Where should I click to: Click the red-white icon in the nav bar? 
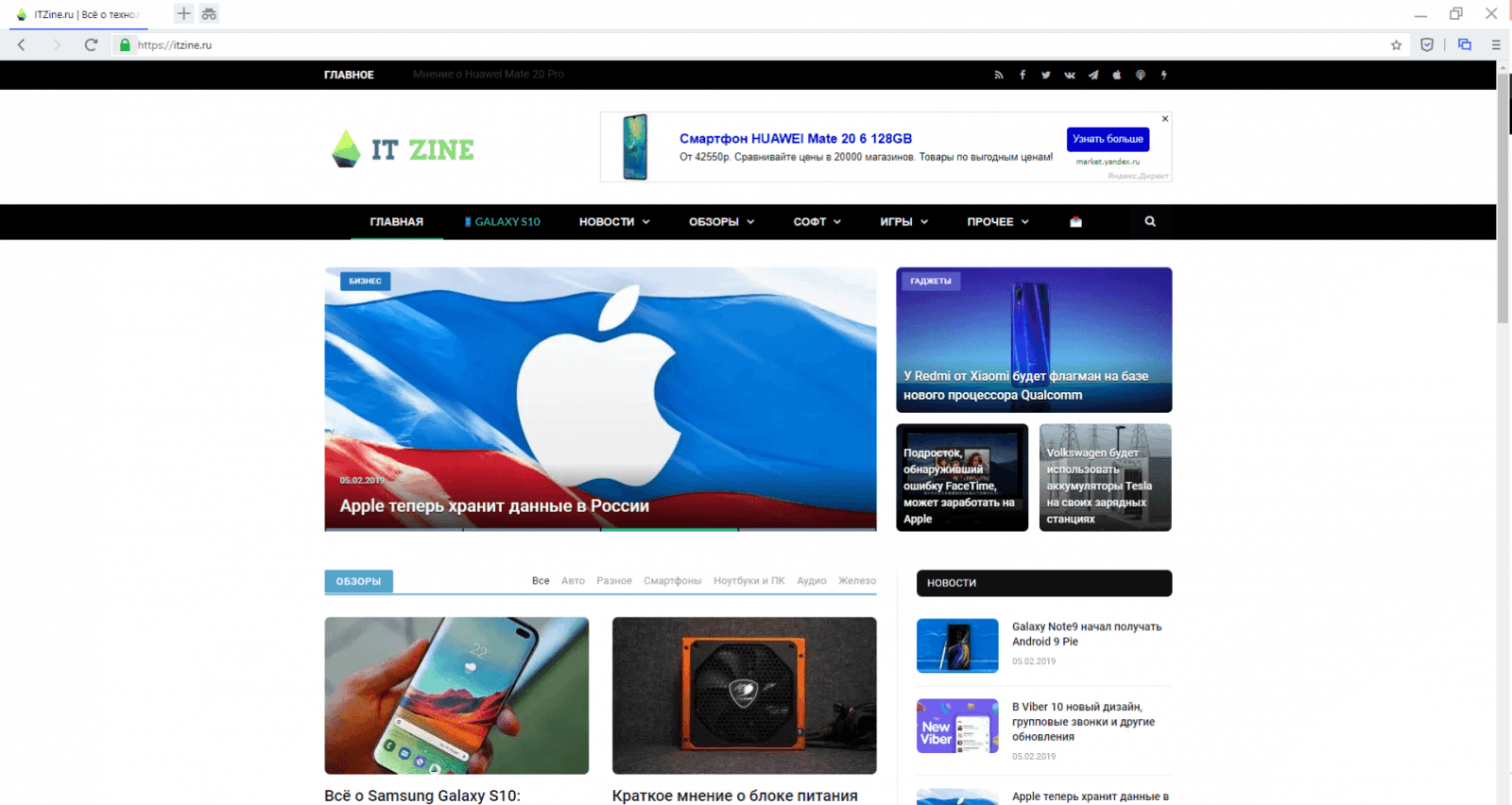click(x=1075, y=222)
